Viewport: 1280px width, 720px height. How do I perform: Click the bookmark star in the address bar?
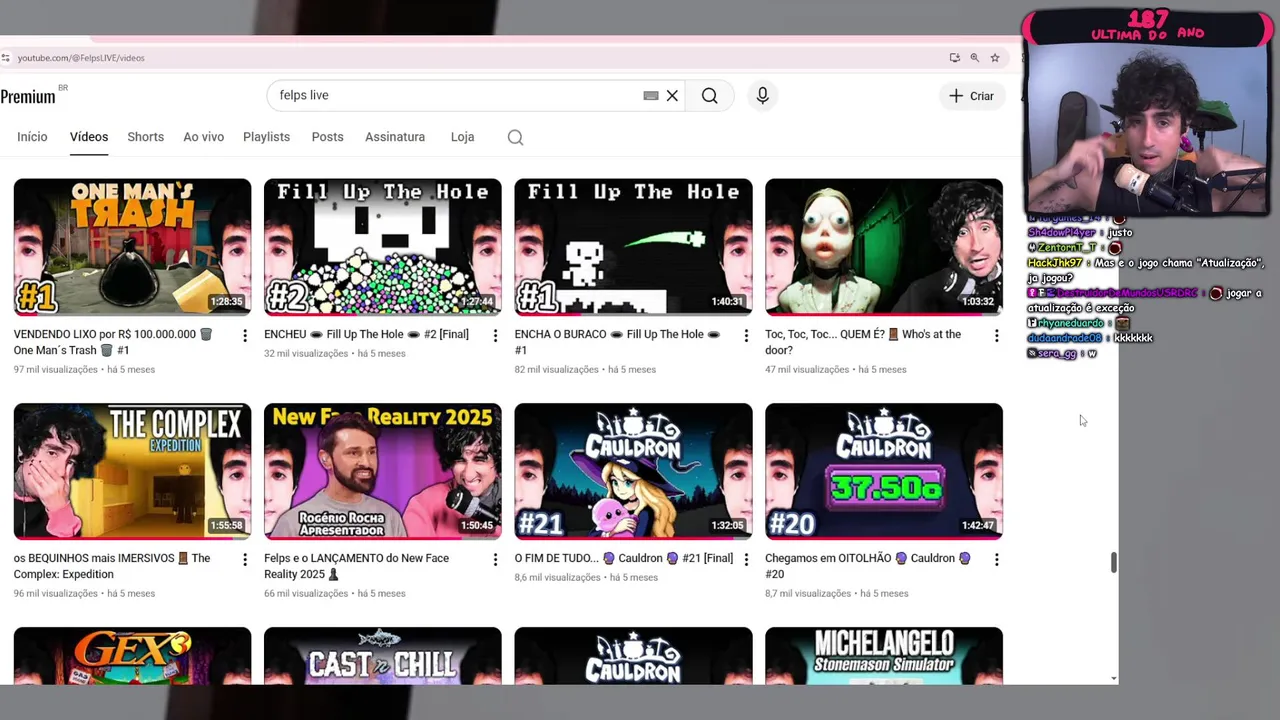pyautogui.click(x=995, y=58)
